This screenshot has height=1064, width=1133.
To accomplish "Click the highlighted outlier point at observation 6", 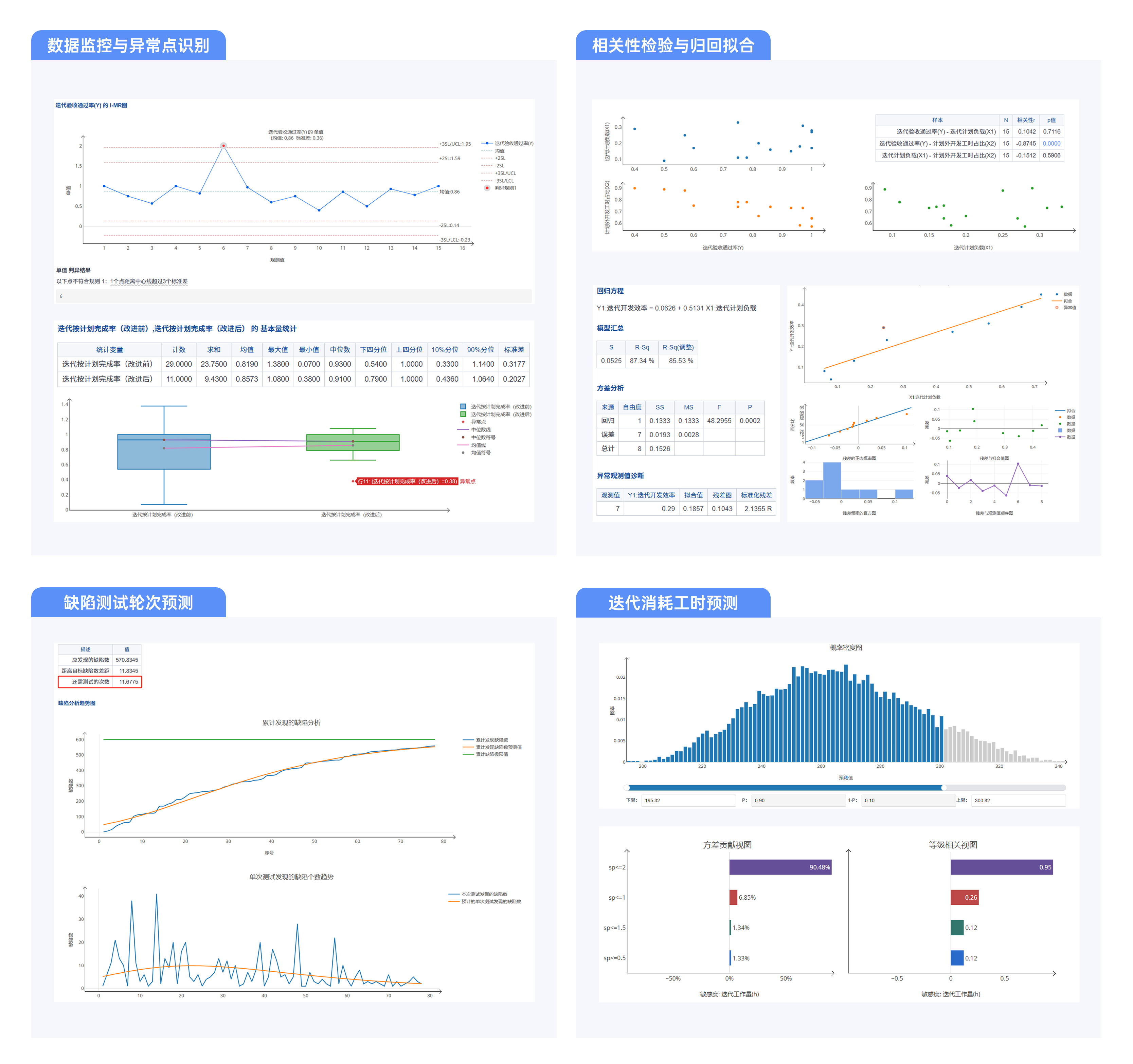I will (223, 146).
